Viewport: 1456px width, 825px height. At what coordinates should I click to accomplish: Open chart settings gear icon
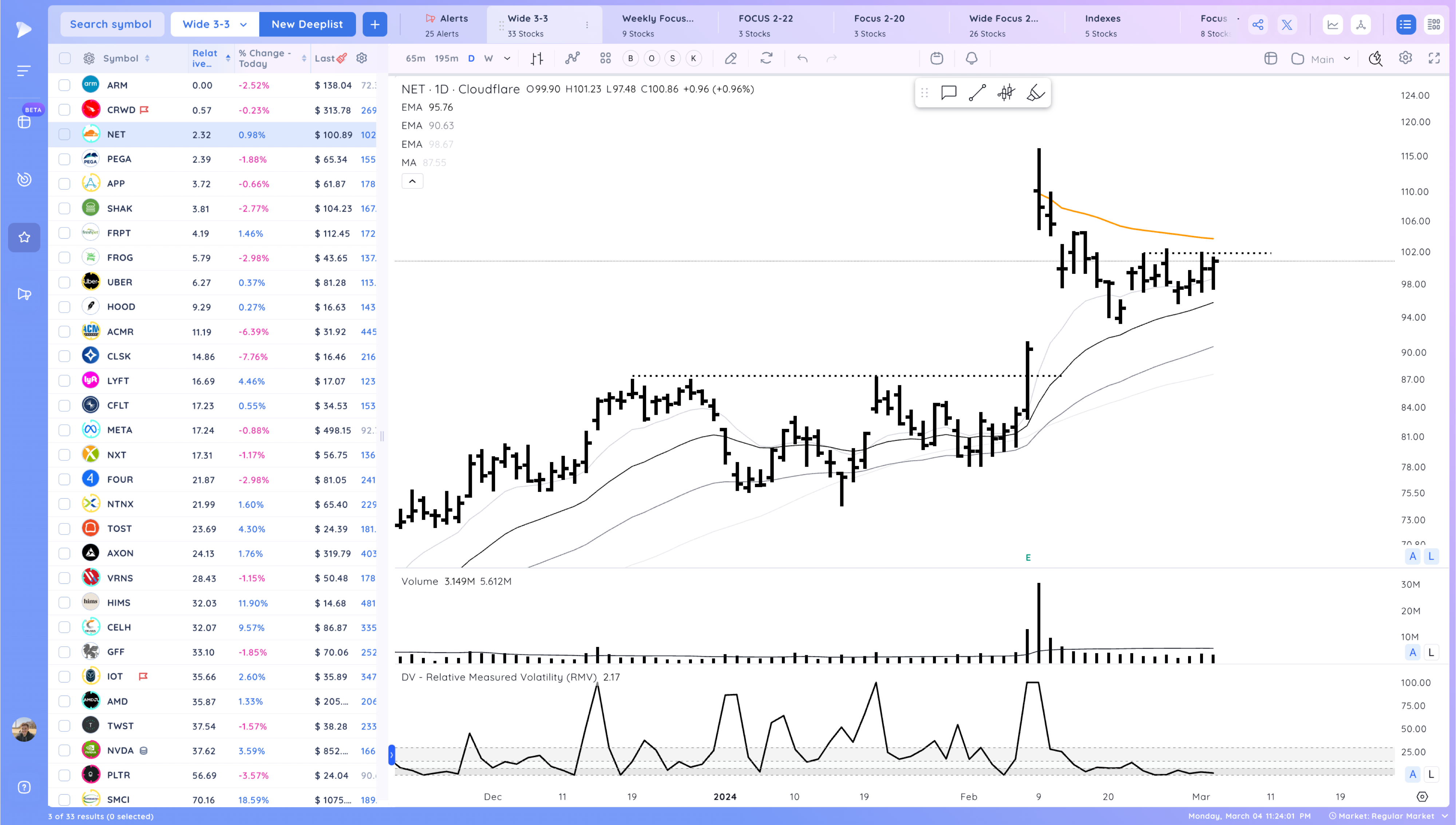[1406, 58]
